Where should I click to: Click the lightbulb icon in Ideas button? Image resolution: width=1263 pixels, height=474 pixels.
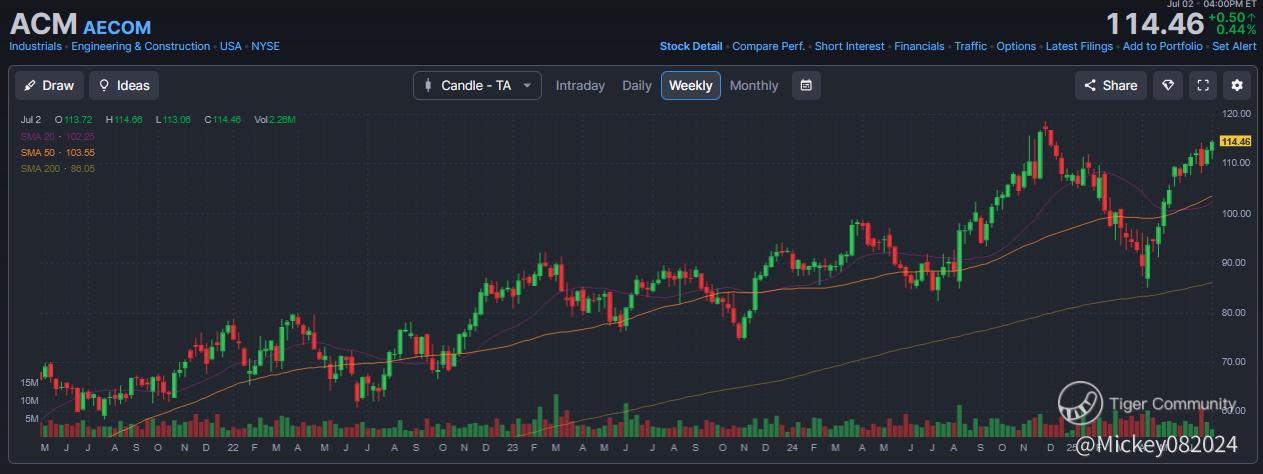click(103, 86)
